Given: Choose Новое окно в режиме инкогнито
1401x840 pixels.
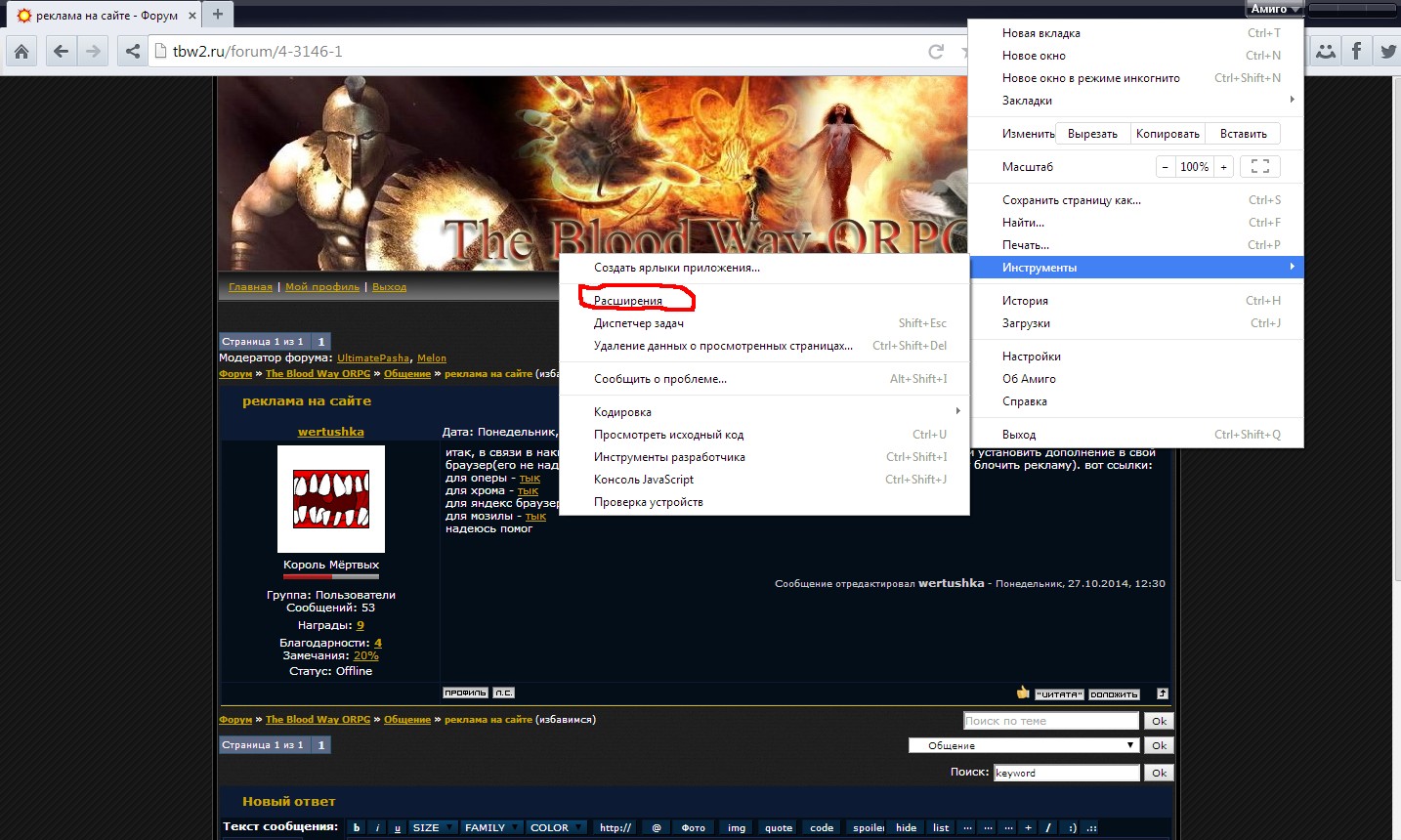Looking at the screenshot, I should (1135, 78).
